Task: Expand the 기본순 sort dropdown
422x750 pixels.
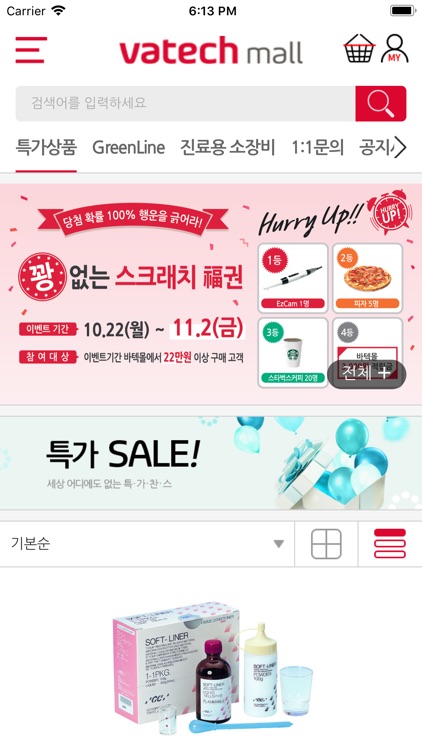Action: pyautogui.click(x=147, y=544)
